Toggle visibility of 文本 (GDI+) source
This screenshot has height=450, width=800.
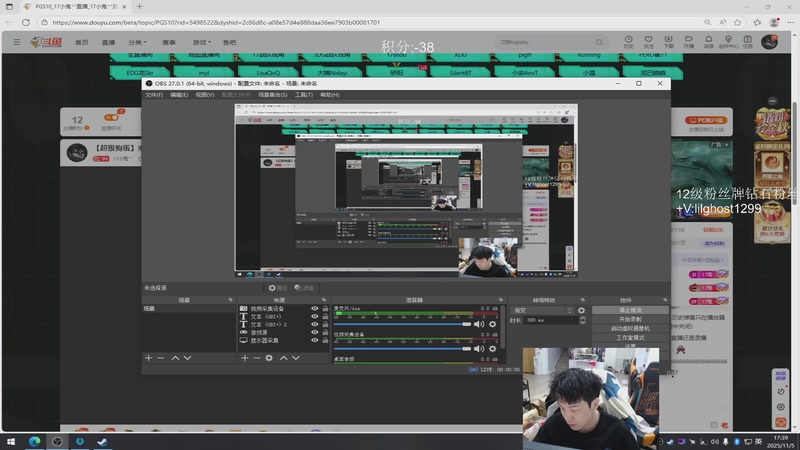pyautogui.click(x=314, y=316)
